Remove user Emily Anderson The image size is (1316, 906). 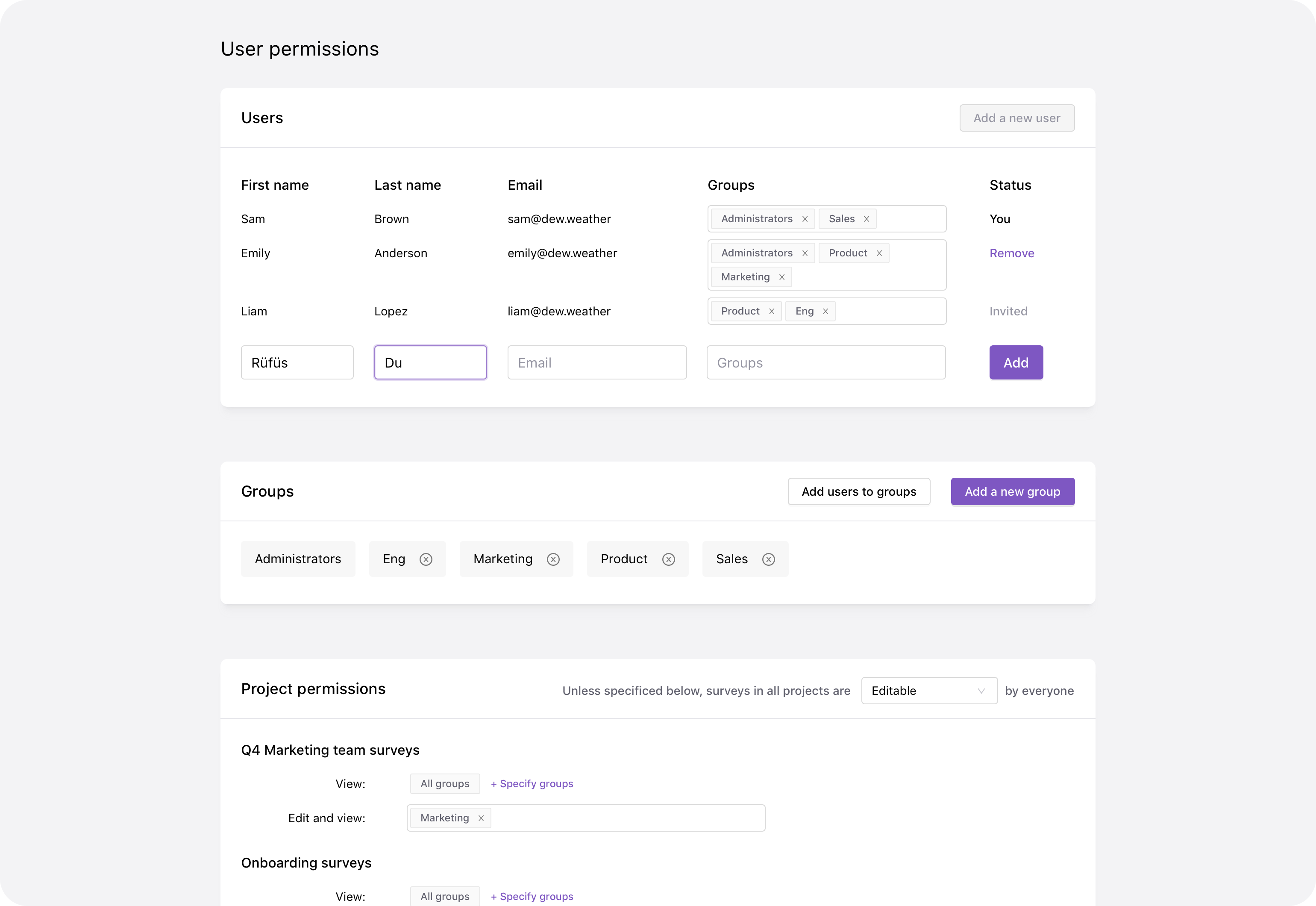point(1012,253)
